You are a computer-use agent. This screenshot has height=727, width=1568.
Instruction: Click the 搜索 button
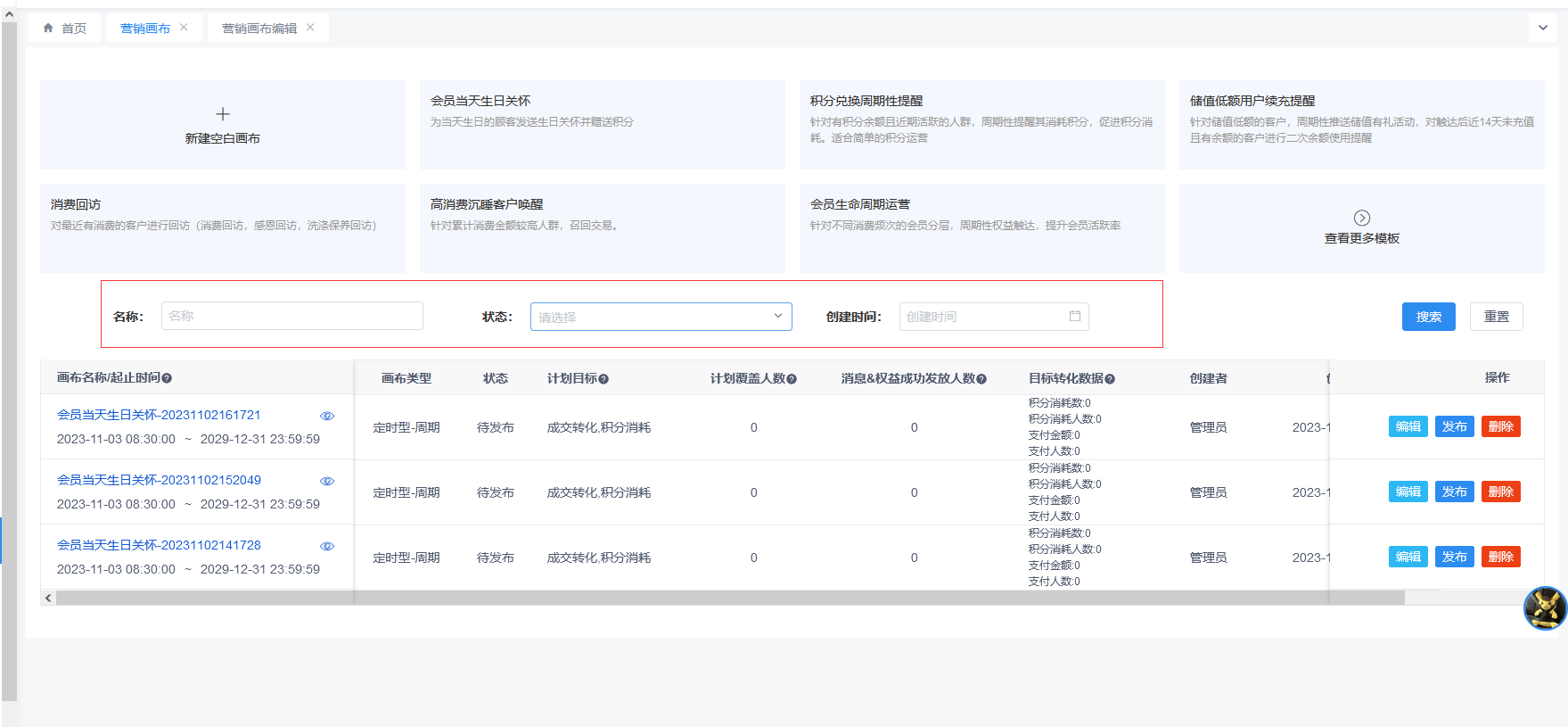click(x=1429, y=317)
